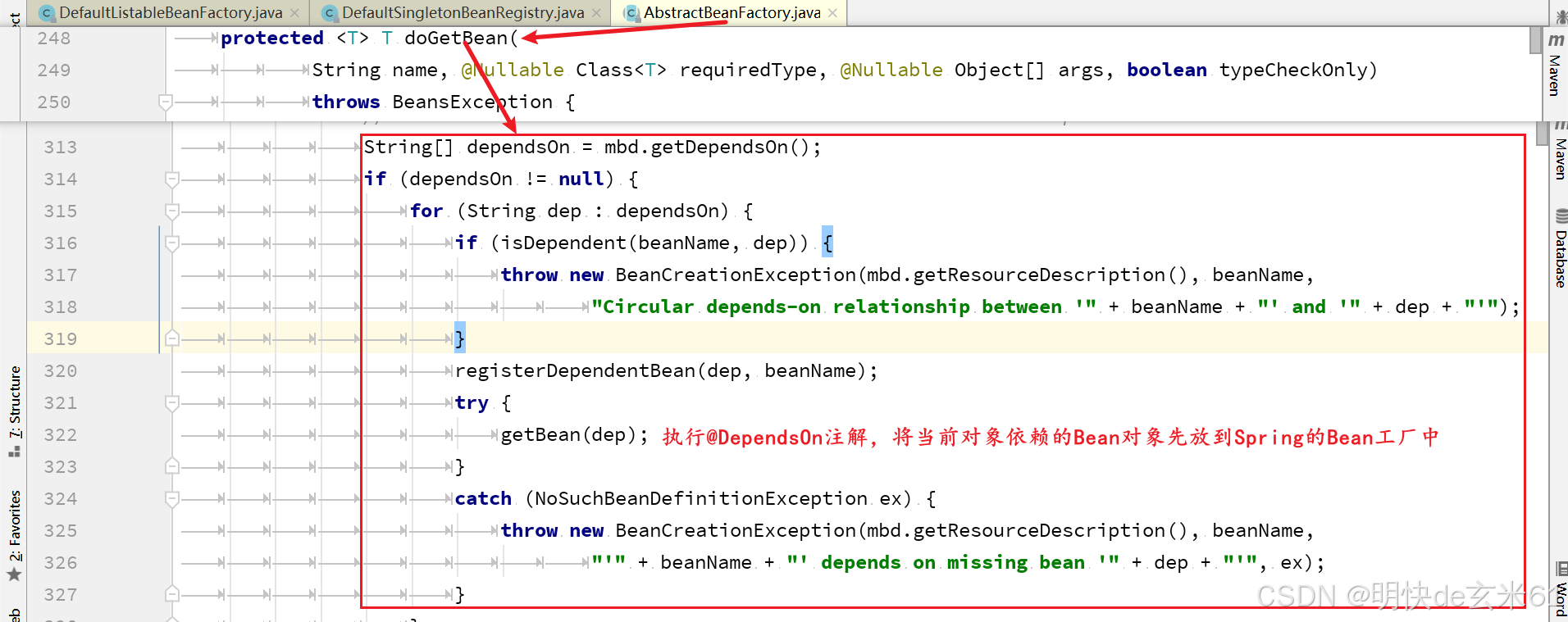The width and height of the screenshot is (1568, 622).
Task: Open the Database tool window
Action: tap(1561, 248)
